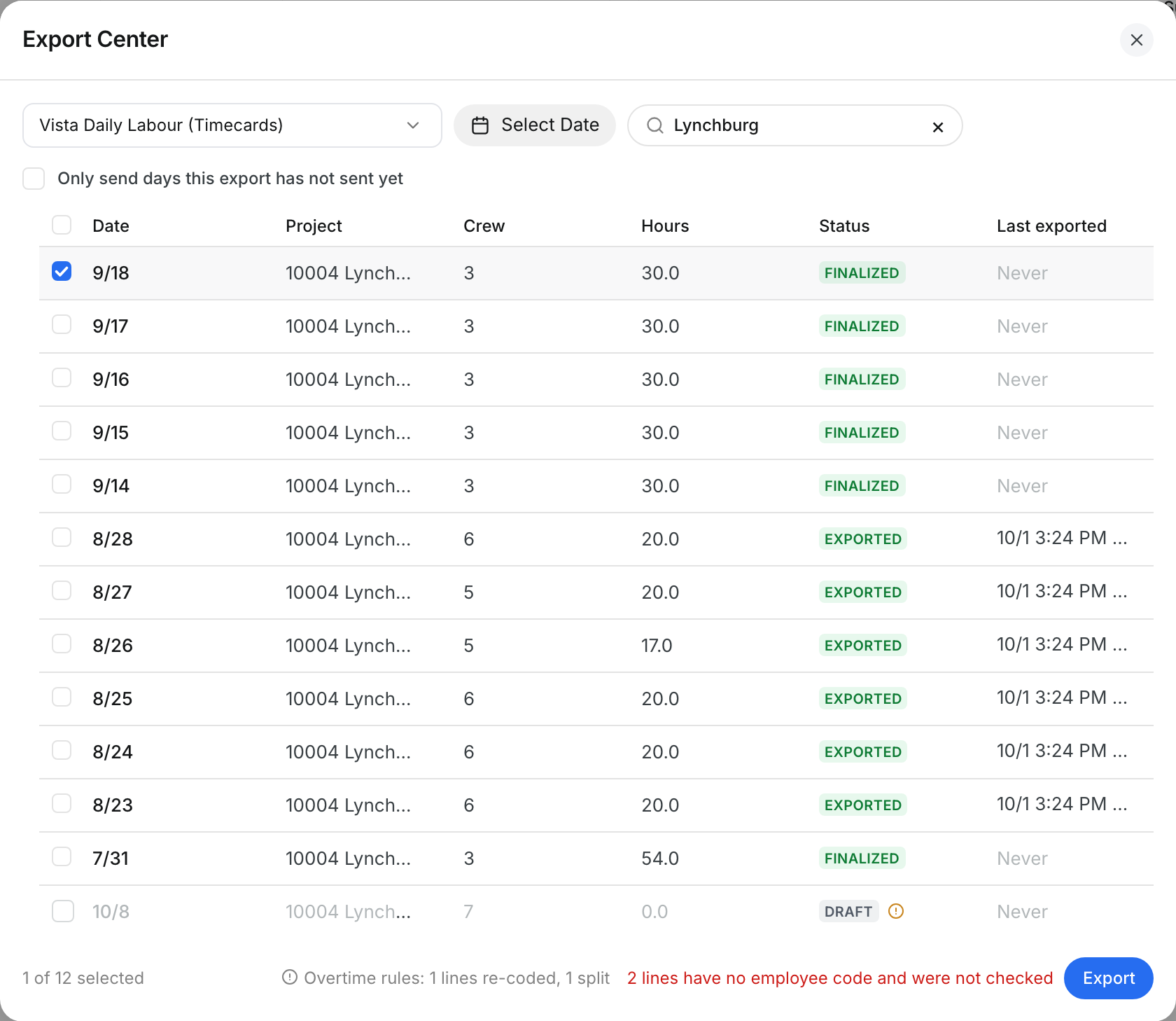Click the Export button
Viewport: 1176px width, 1021px height.
1108,978
